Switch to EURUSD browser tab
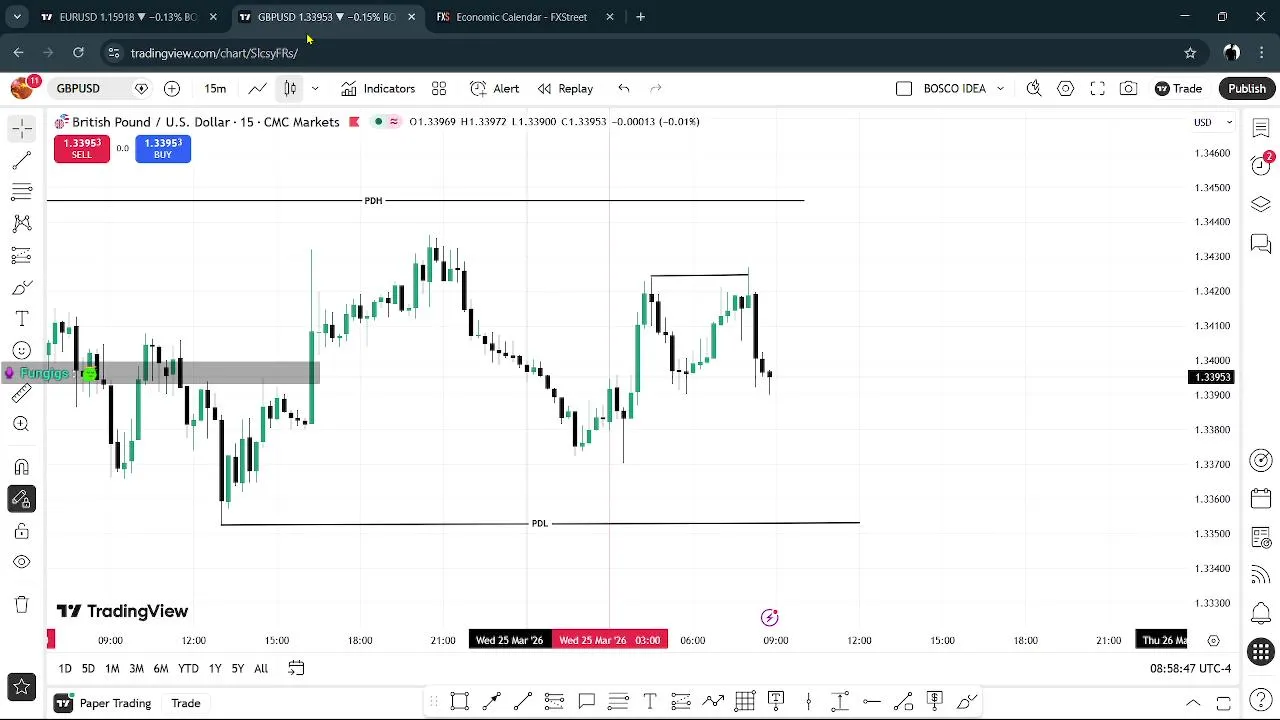Screen dimensions: 1280x720 coord(128,17)
